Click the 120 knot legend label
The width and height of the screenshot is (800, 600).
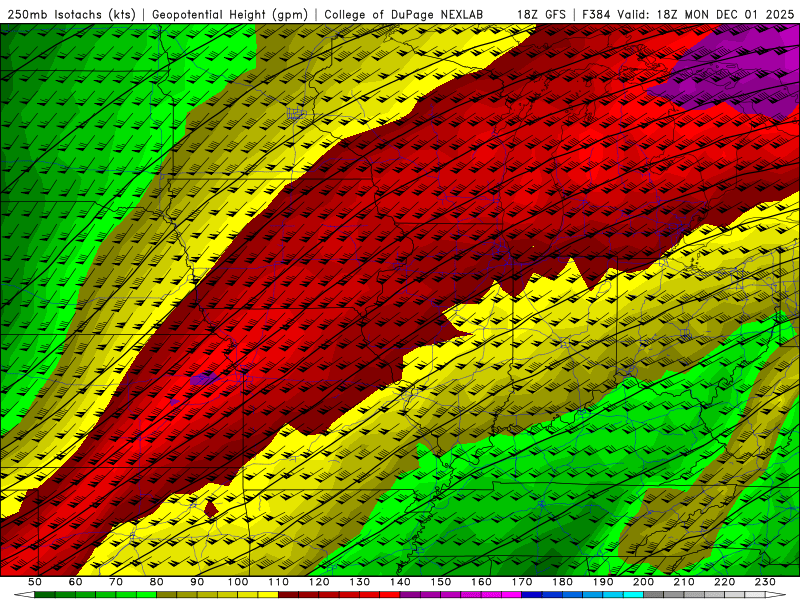[319, 582]
